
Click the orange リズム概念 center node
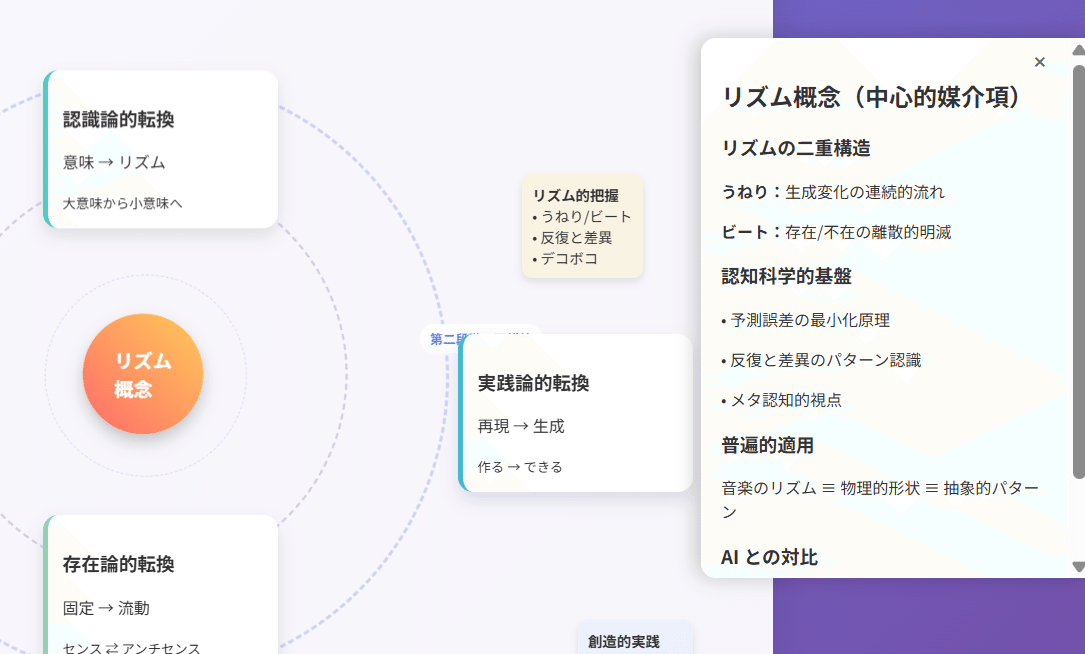point(143,374)
